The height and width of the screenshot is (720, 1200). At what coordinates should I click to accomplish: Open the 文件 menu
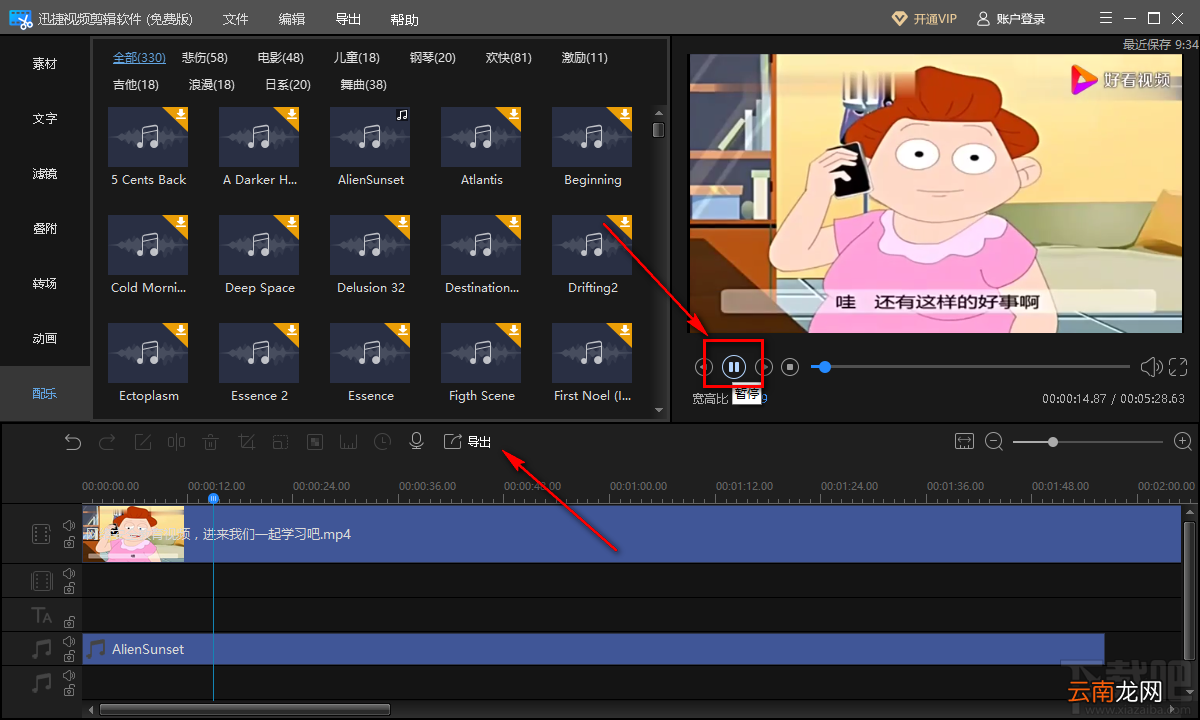tap(235, 19)
